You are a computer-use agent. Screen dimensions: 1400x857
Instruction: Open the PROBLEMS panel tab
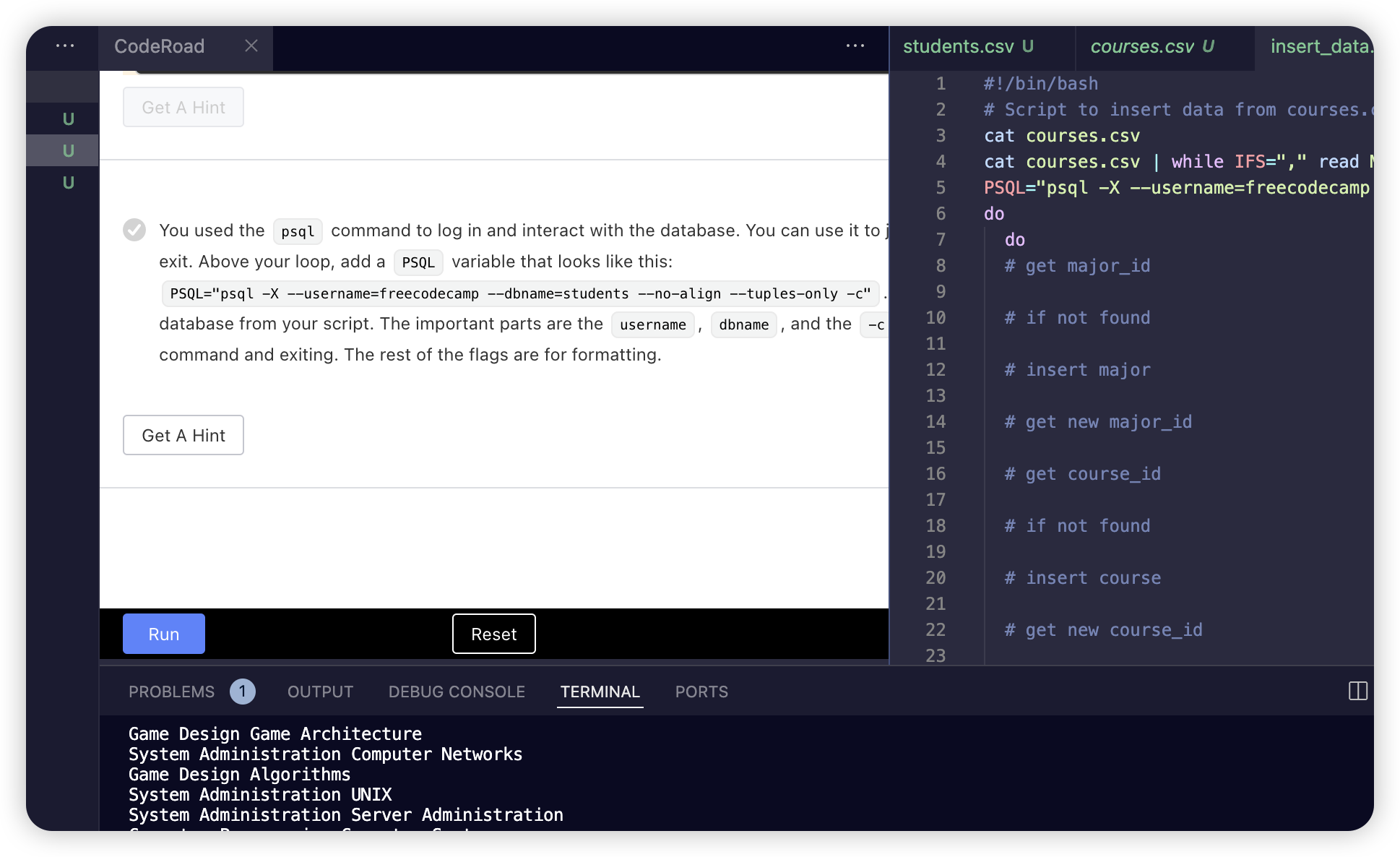[171, 692]
